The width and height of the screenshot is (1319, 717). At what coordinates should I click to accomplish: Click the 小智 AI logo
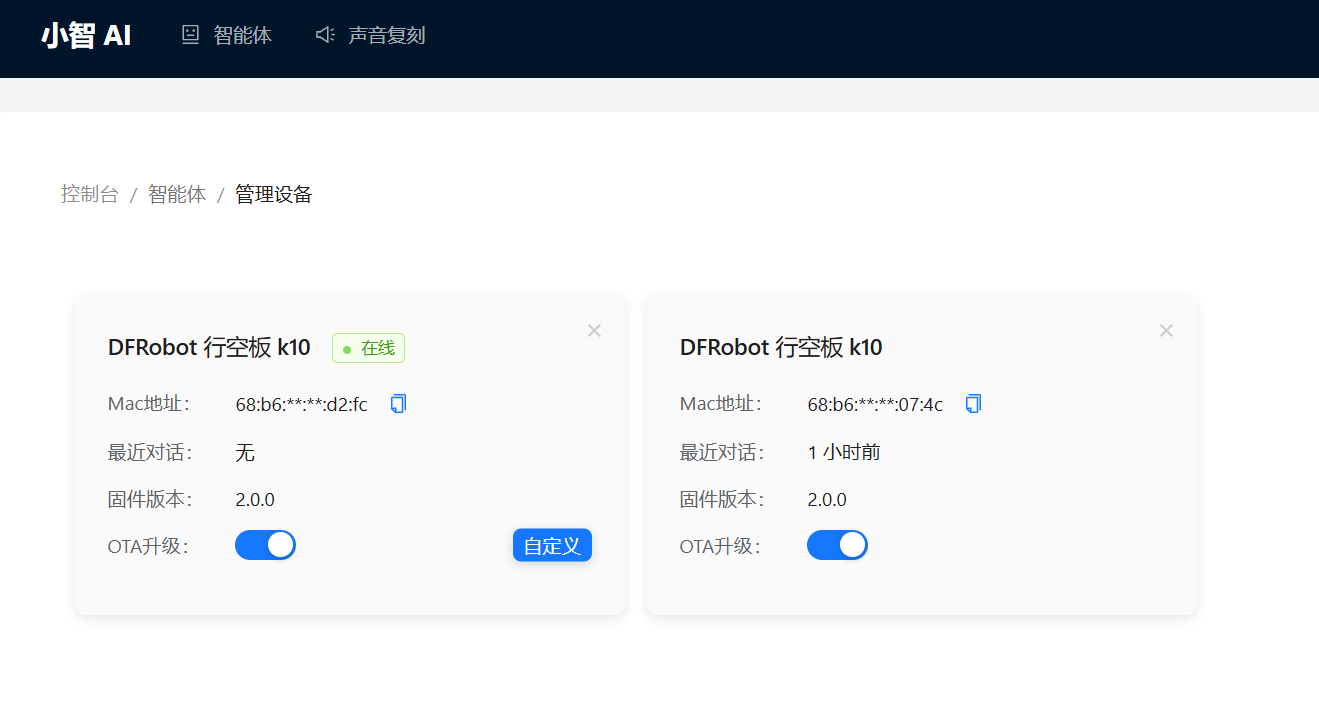(x=86, y=36)
